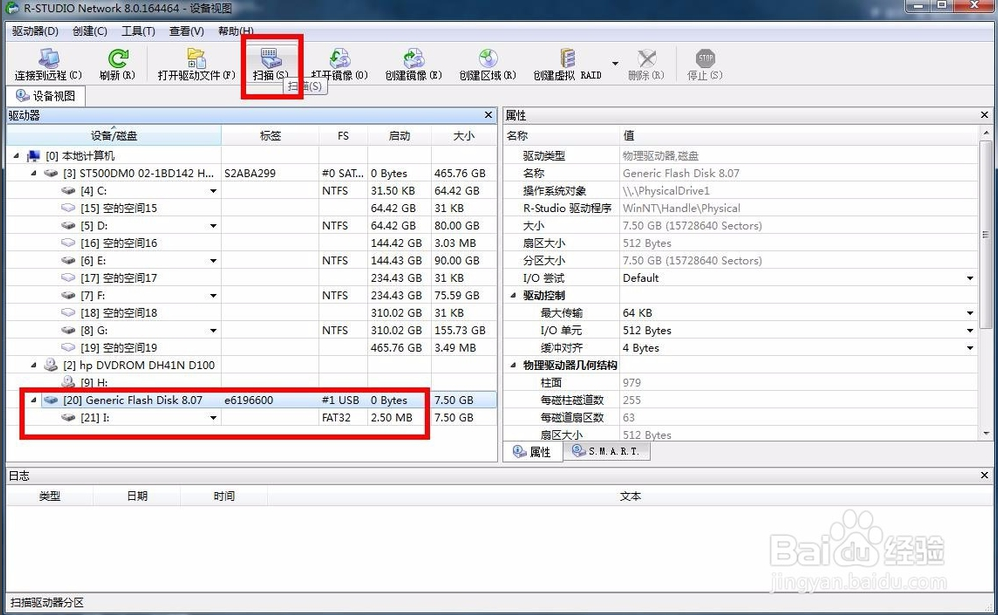Click the 类型 log column header
998x615 pixels.
(50, 496)
